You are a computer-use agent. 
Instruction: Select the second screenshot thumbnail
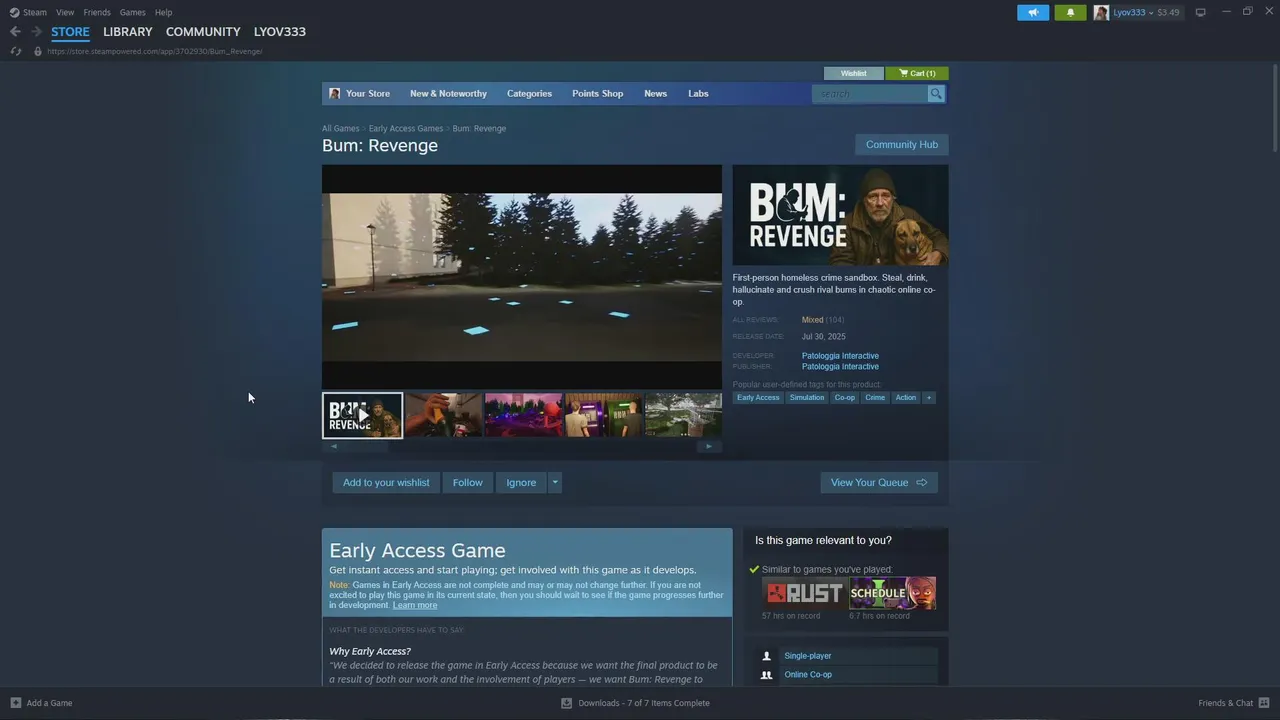tap(443, 415)
